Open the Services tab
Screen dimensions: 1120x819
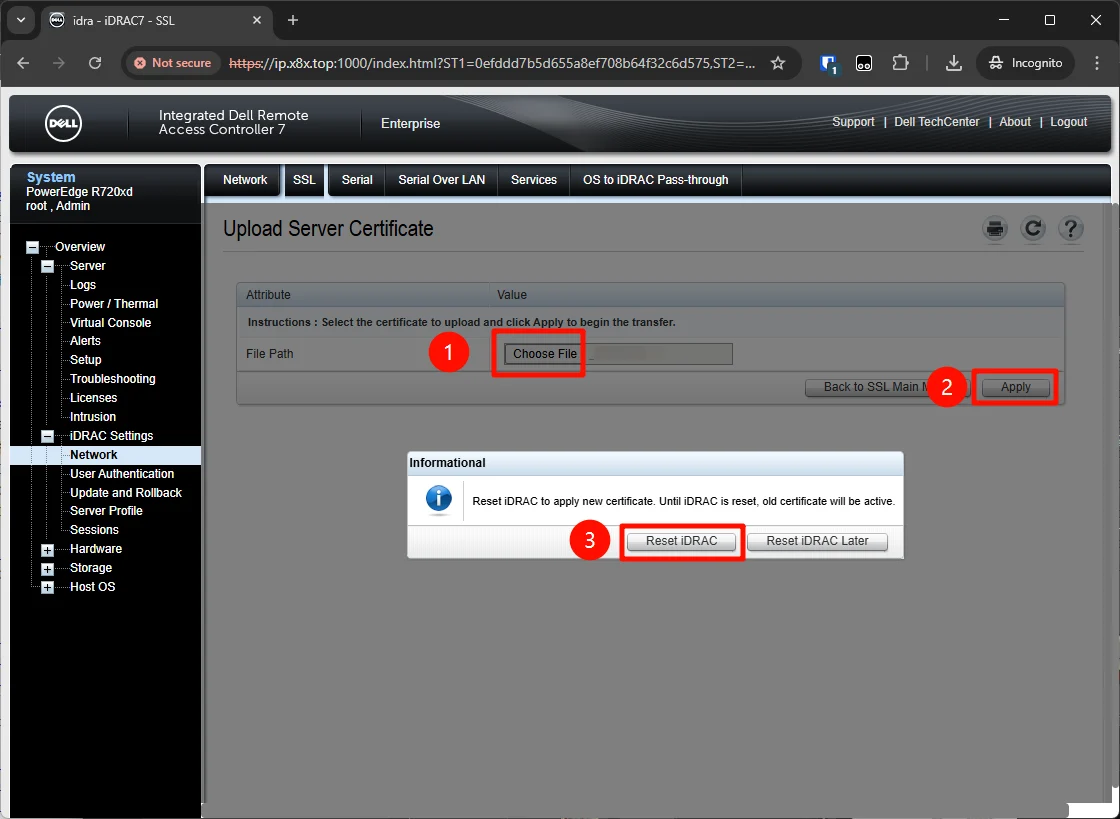[534, 180]
